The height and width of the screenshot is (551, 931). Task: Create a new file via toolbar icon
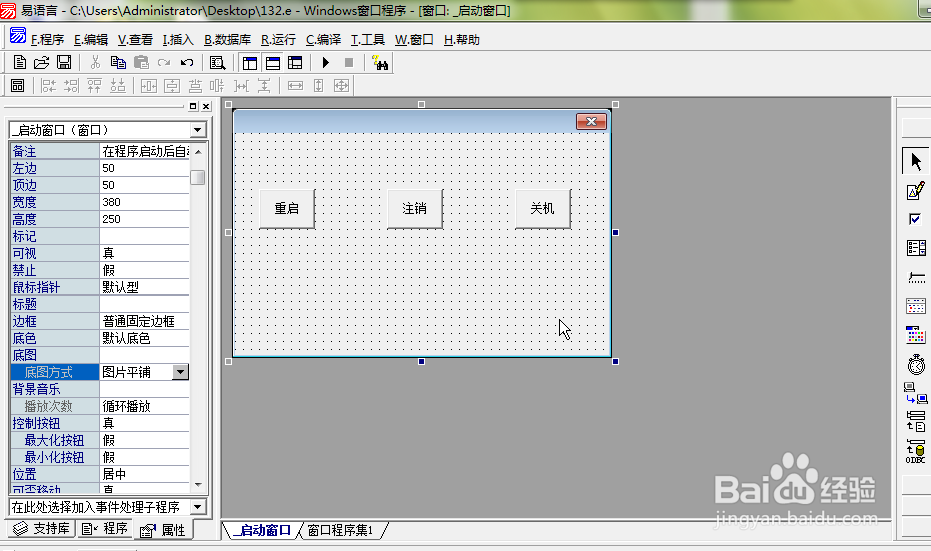point(20,62)
